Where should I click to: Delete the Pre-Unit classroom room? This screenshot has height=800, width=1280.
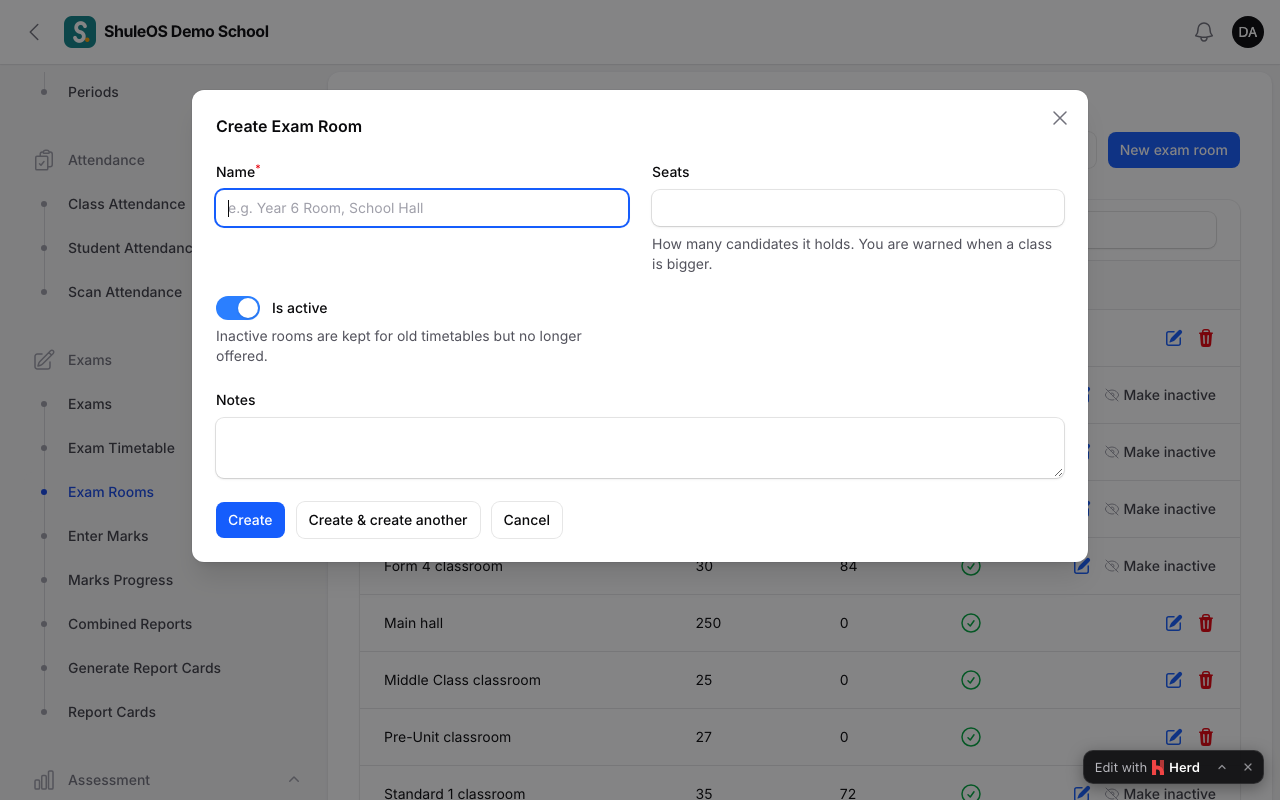(x=1206, y=737)
